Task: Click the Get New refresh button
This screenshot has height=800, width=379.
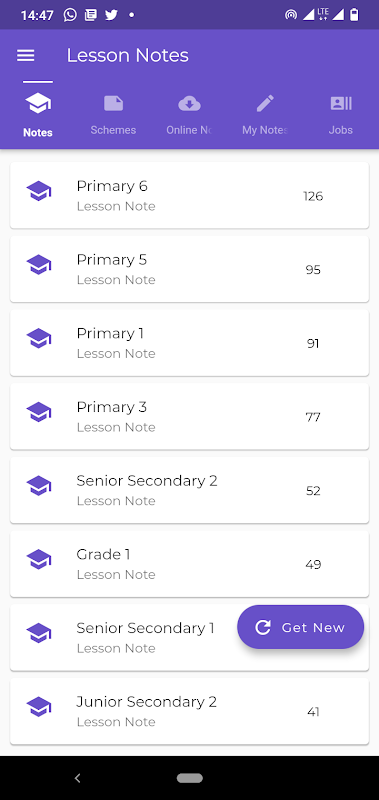Action: pos(300,627)
